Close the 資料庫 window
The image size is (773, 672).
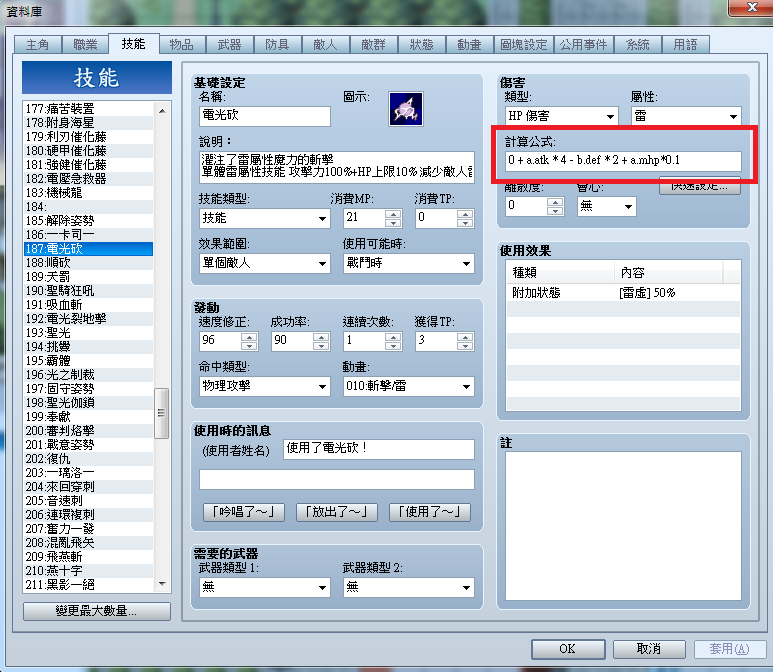point(751,7)
